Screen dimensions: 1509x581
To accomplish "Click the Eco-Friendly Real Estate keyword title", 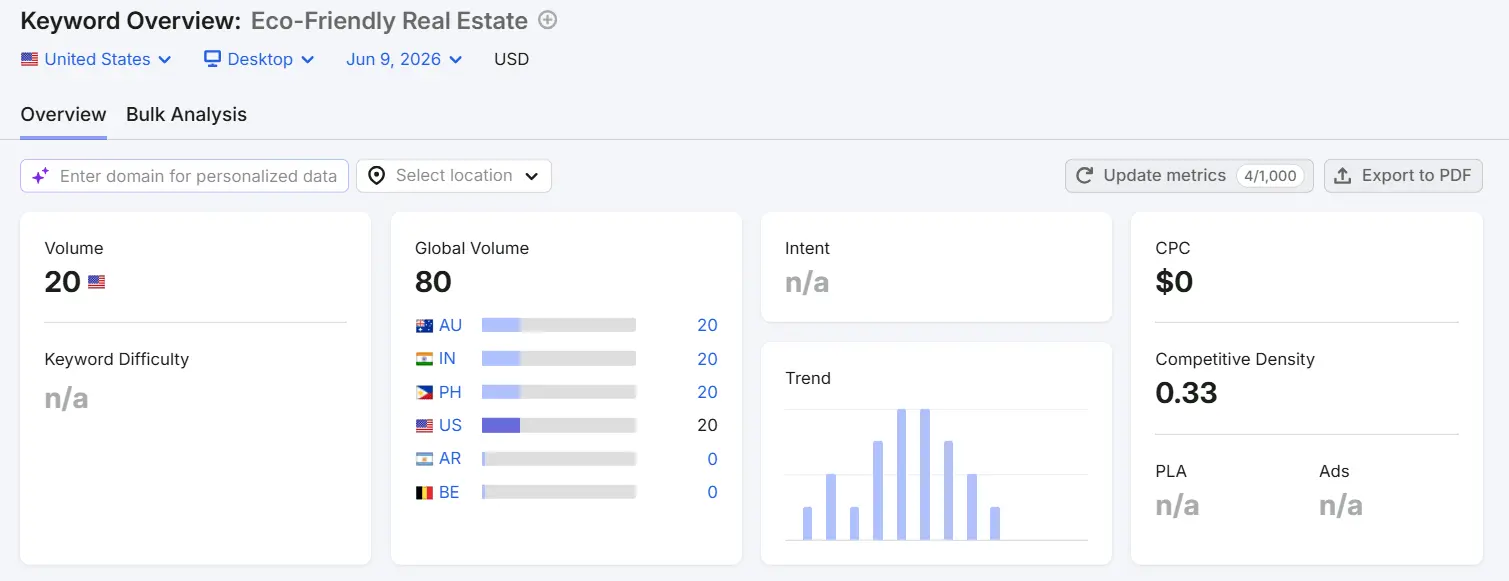I will (389, 20).
